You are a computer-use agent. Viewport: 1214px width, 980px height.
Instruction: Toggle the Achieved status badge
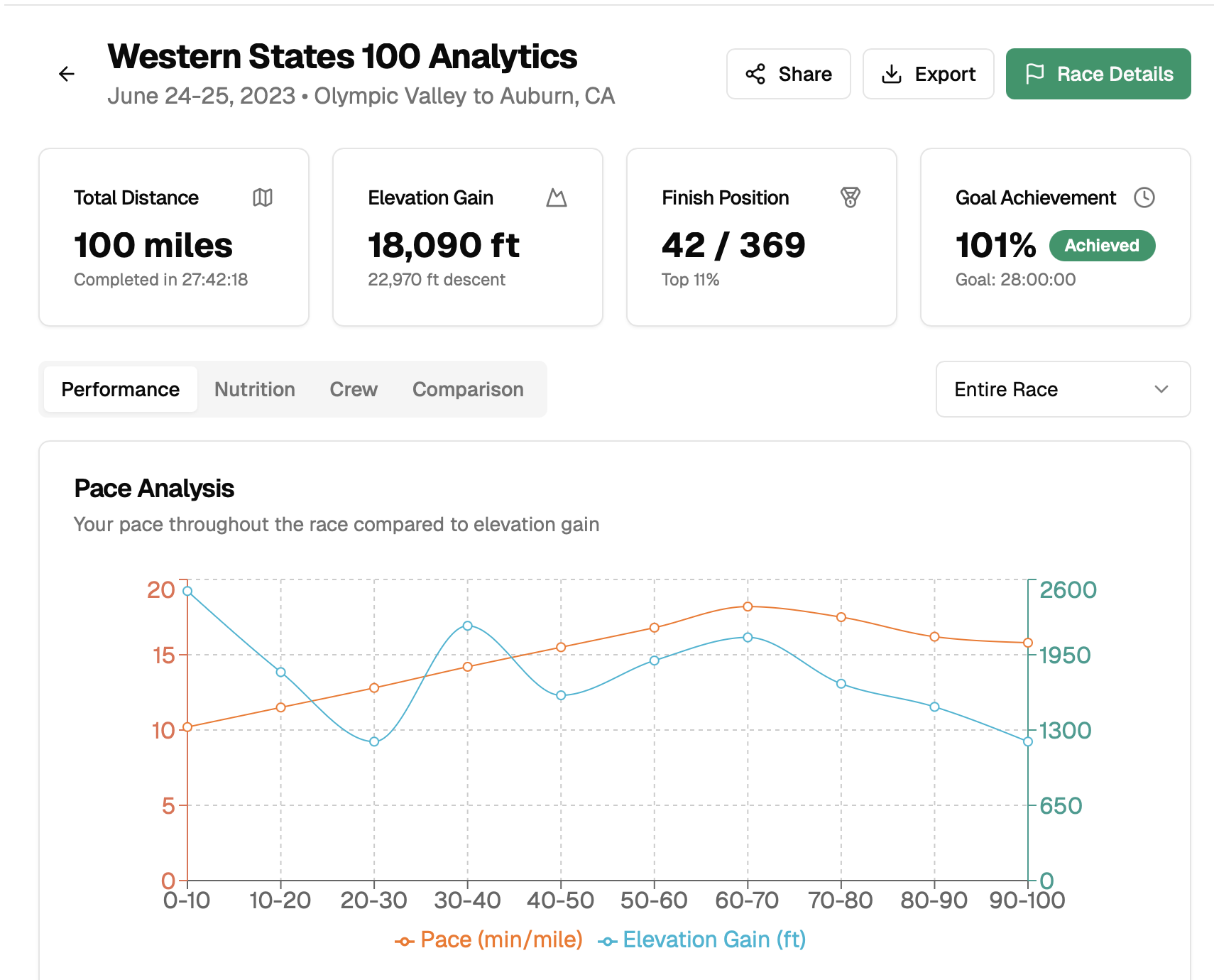pos(1102,246)
